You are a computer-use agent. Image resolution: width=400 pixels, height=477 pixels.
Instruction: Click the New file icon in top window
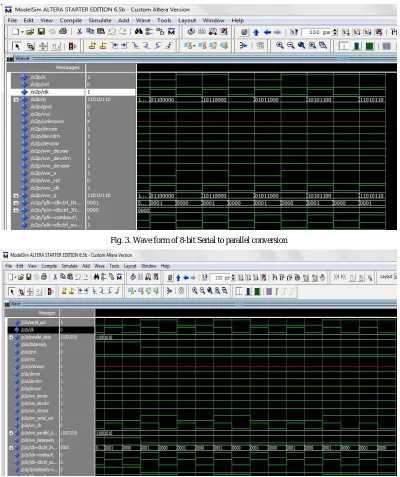tap(15, 32)
